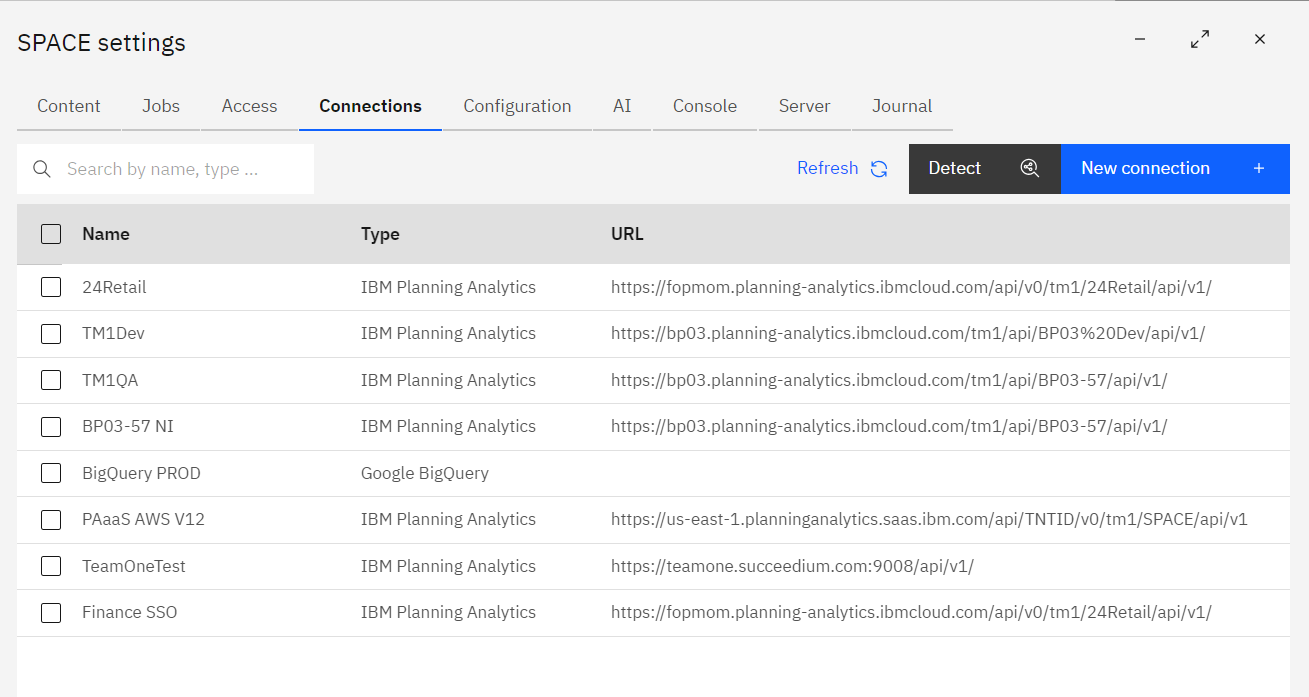Click IBM Planning Analytics type in 24Retail row

pos(448,287)
